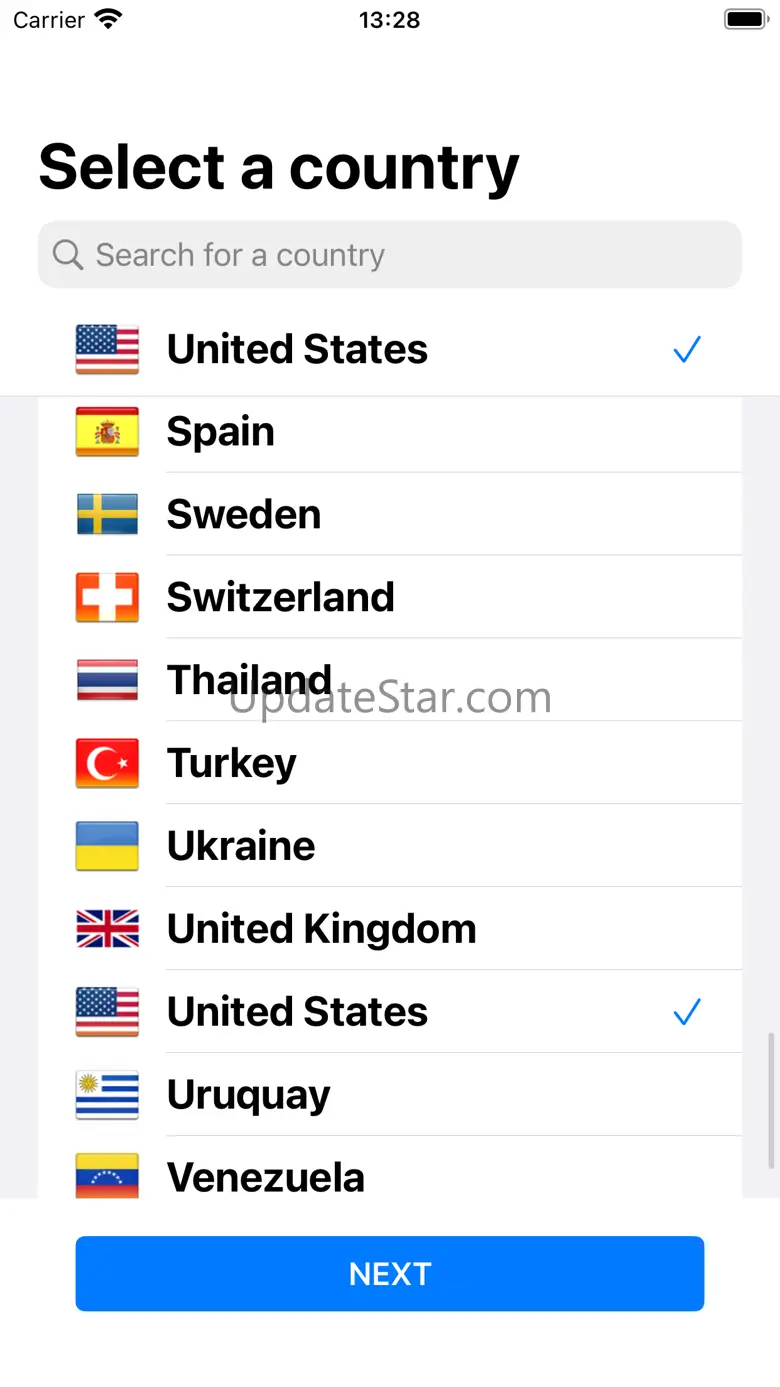This screenshot has width=780, height=1387.
Task: Pick Switzerland from the countries
Action: [280, 597]
